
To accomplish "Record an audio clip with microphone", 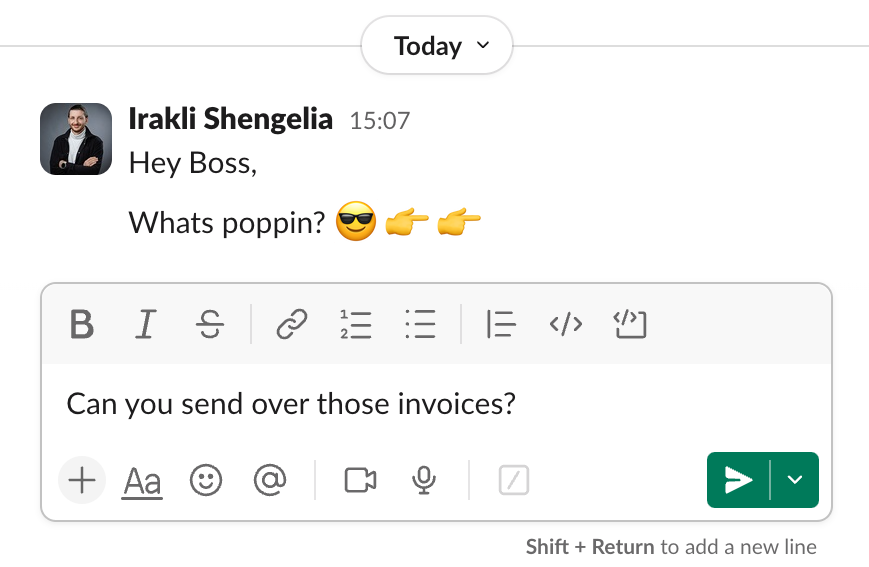I will [423, 481].
